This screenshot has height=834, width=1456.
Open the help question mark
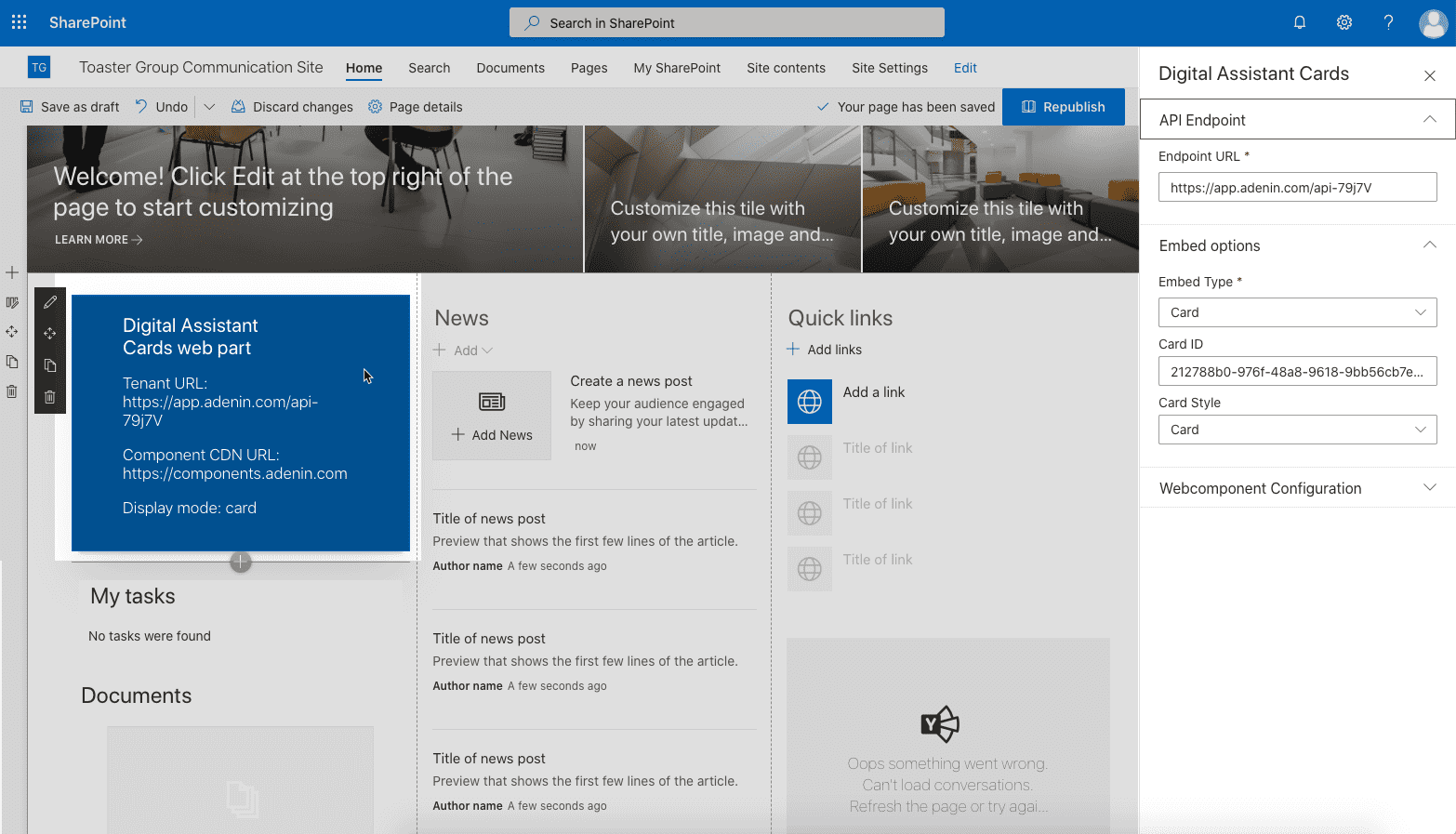point(1388,22)
